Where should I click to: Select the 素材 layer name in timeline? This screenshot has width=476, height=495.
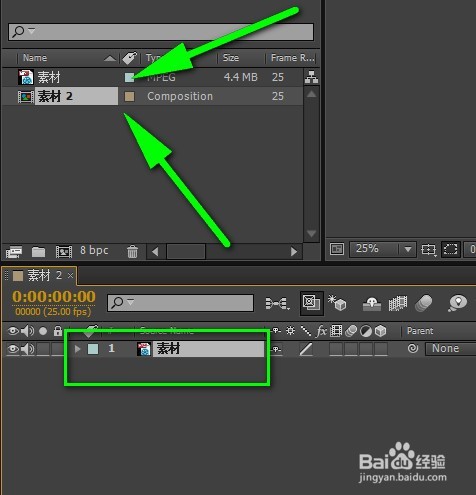pyautogui.click(x=208, y=349)
